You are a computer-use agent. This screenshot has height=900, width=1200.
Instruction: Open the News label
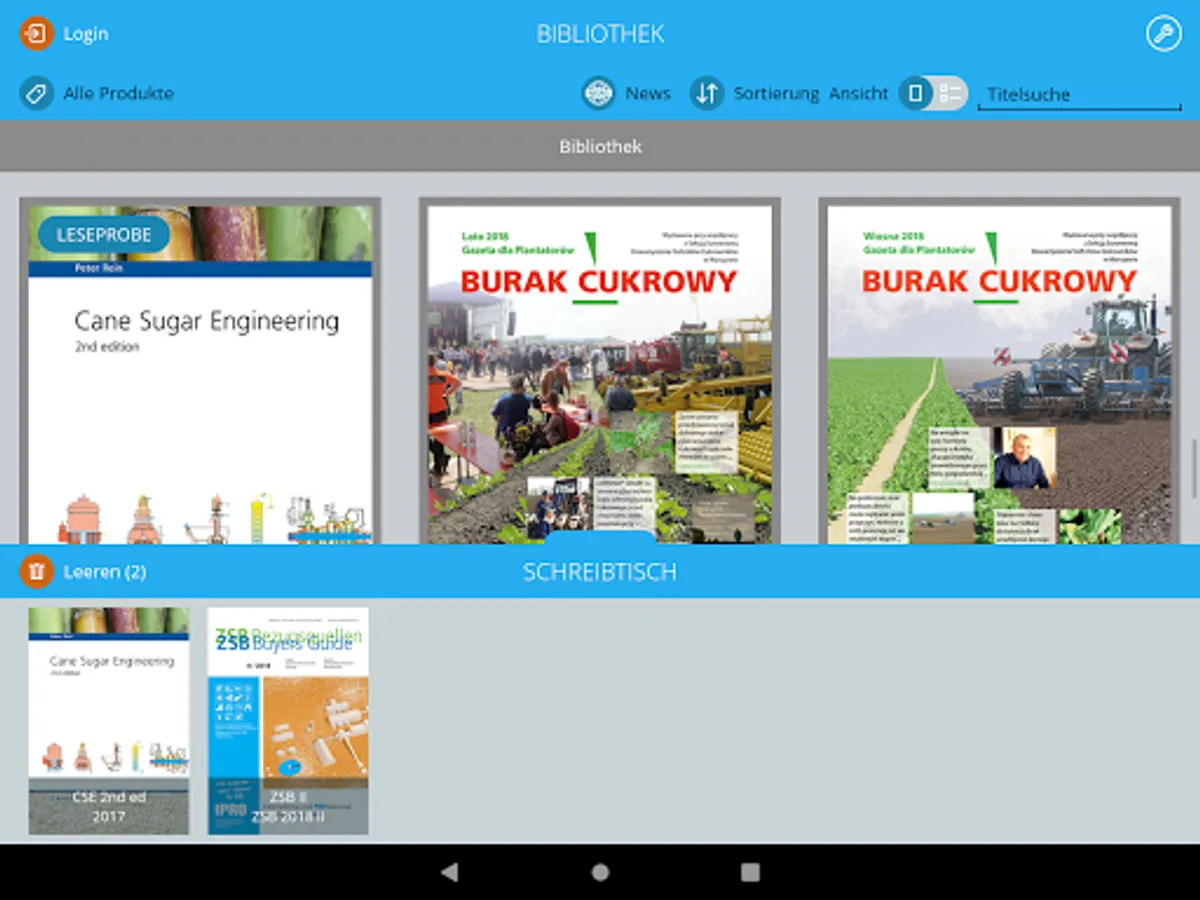click(x=648, y=94)
